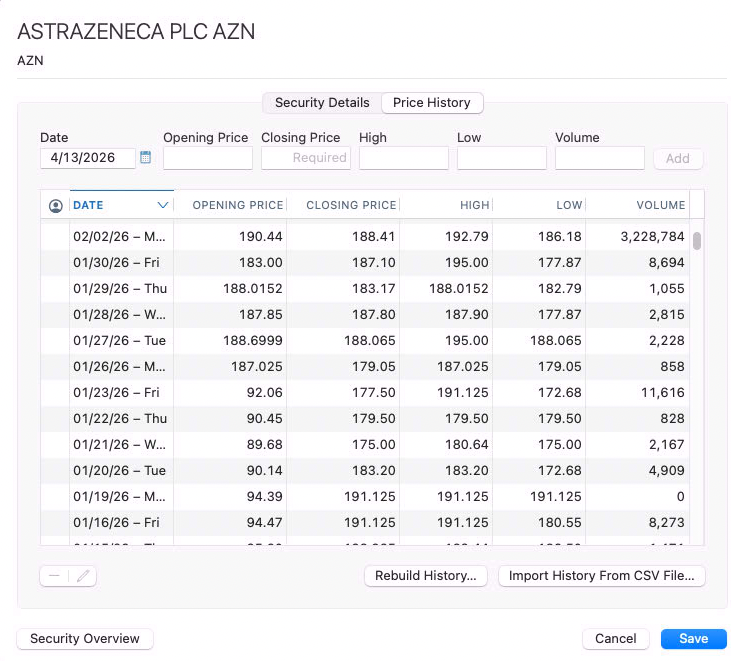Click the pencil edit price entry icon
The width and height of the screenshot is (731, 661).
point(83,576)
